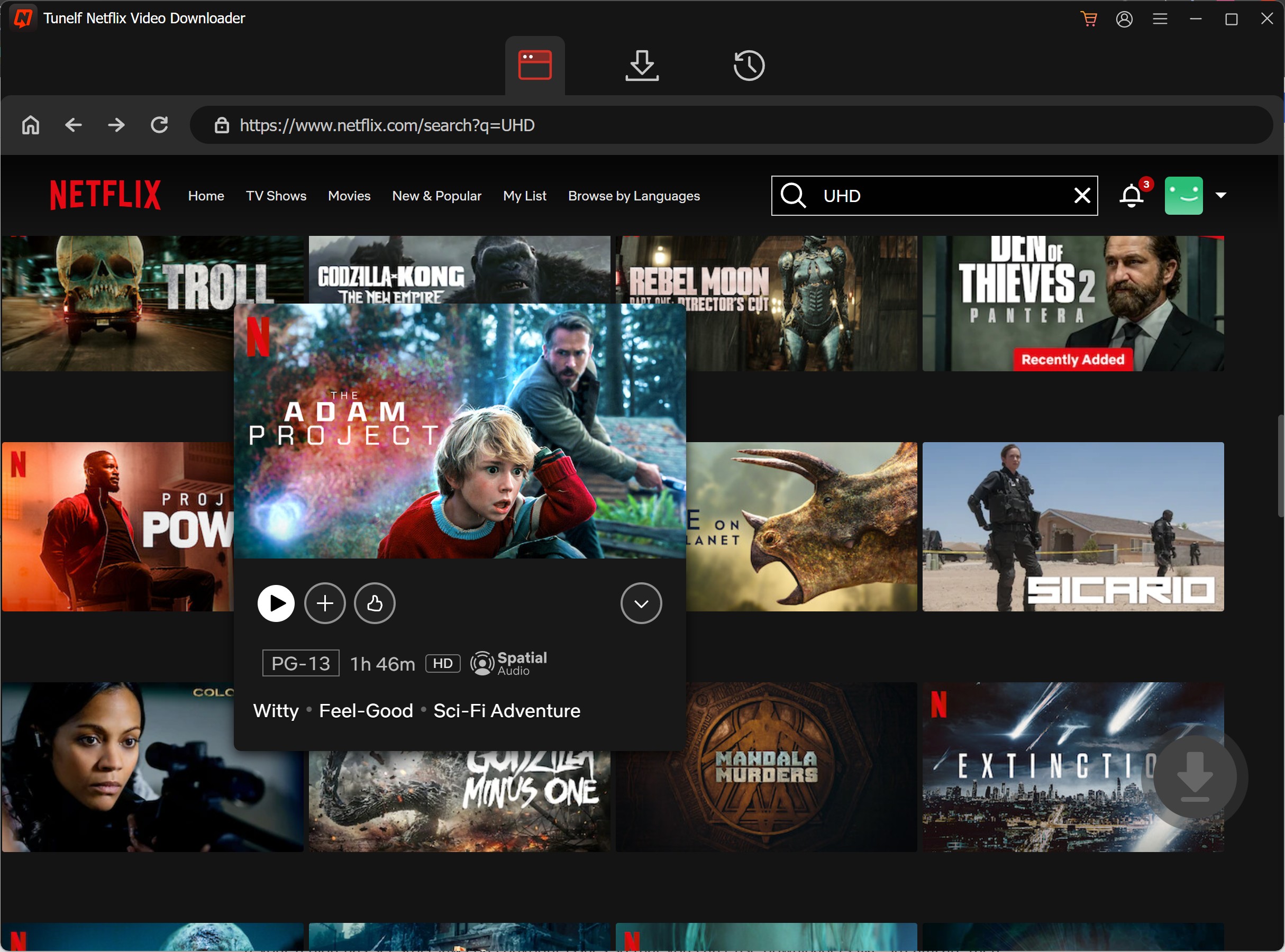The width and height of the screenshot is (1285, 952).
Task: Open Project Power thumbnail
Action: point(117,527)
